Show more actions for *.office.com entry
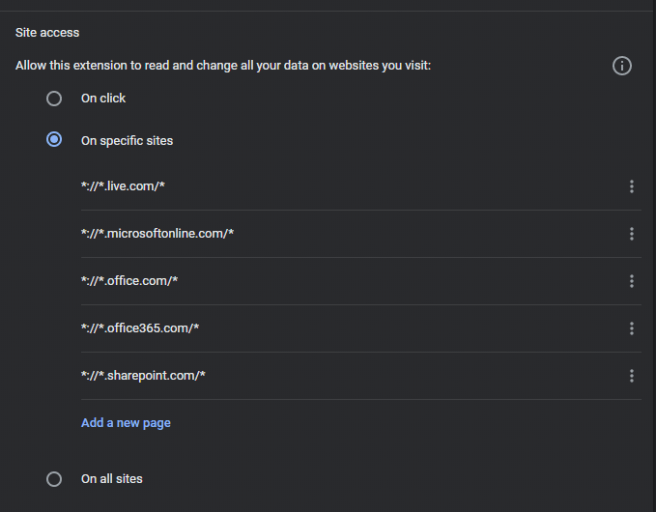 (631, 281)
